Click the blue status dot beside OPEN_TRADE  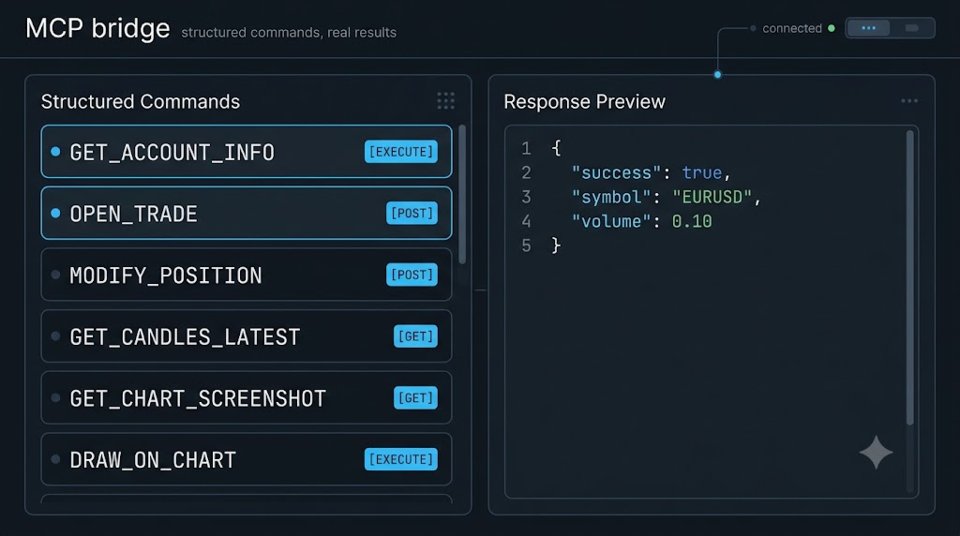[x=56, y=213]
